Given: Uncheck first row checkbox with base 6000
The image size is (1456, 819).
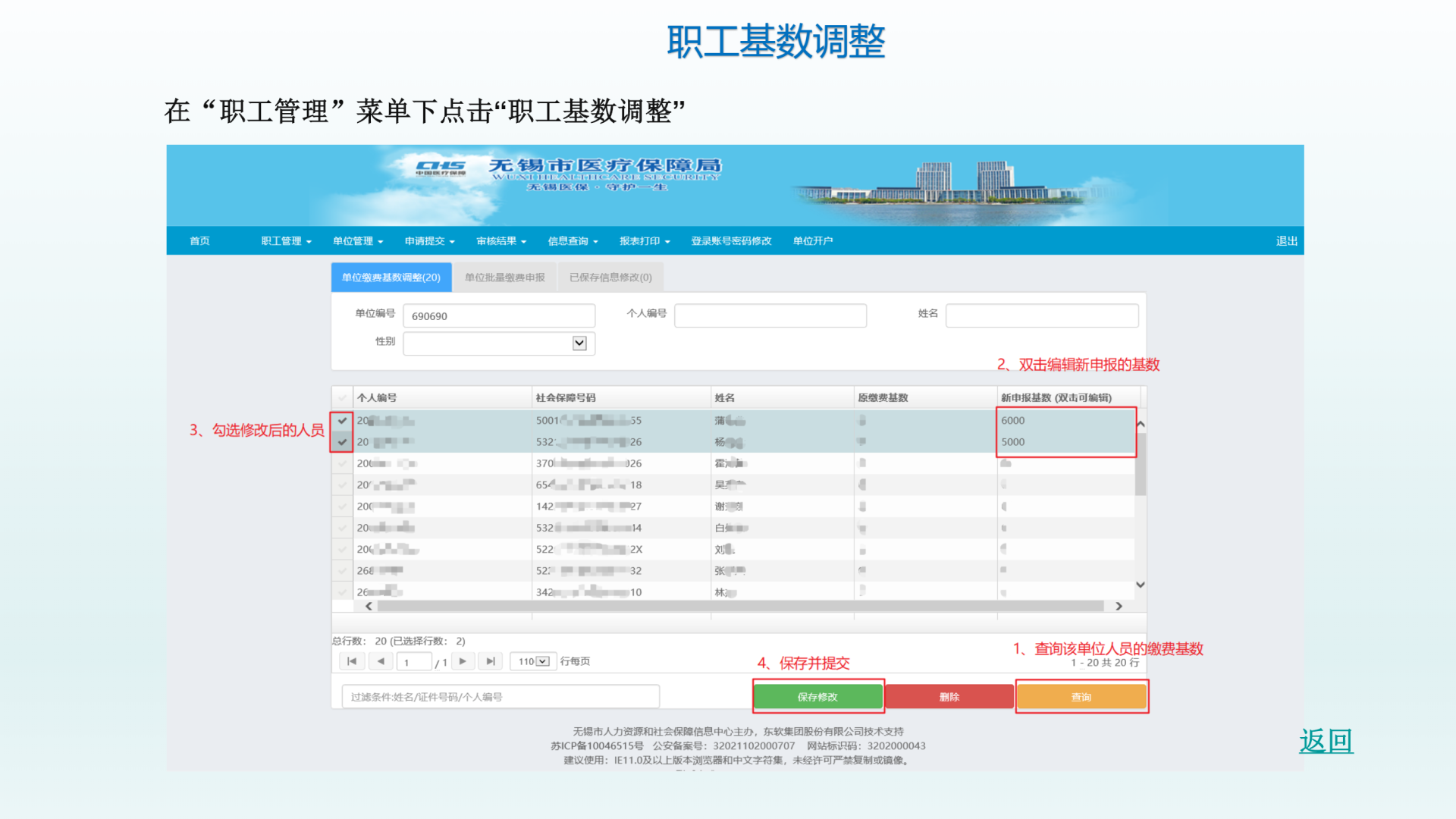Looking at the screenshot, I should pos(342,420).
